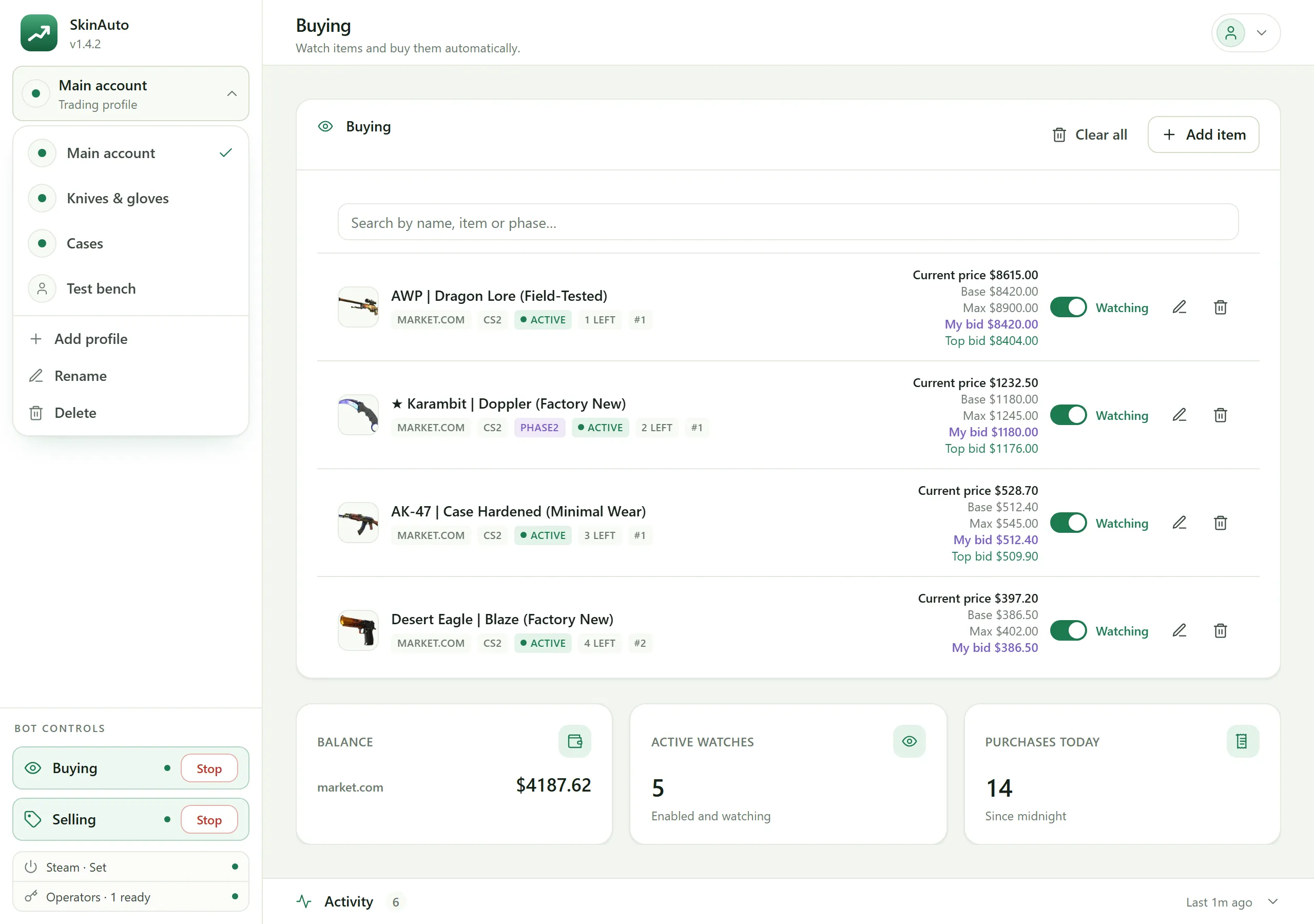Toggle watching for Desert Eagle Blaze
Image resolution: width=1314 pixels, height=924 pixels.
(1069, 630)
